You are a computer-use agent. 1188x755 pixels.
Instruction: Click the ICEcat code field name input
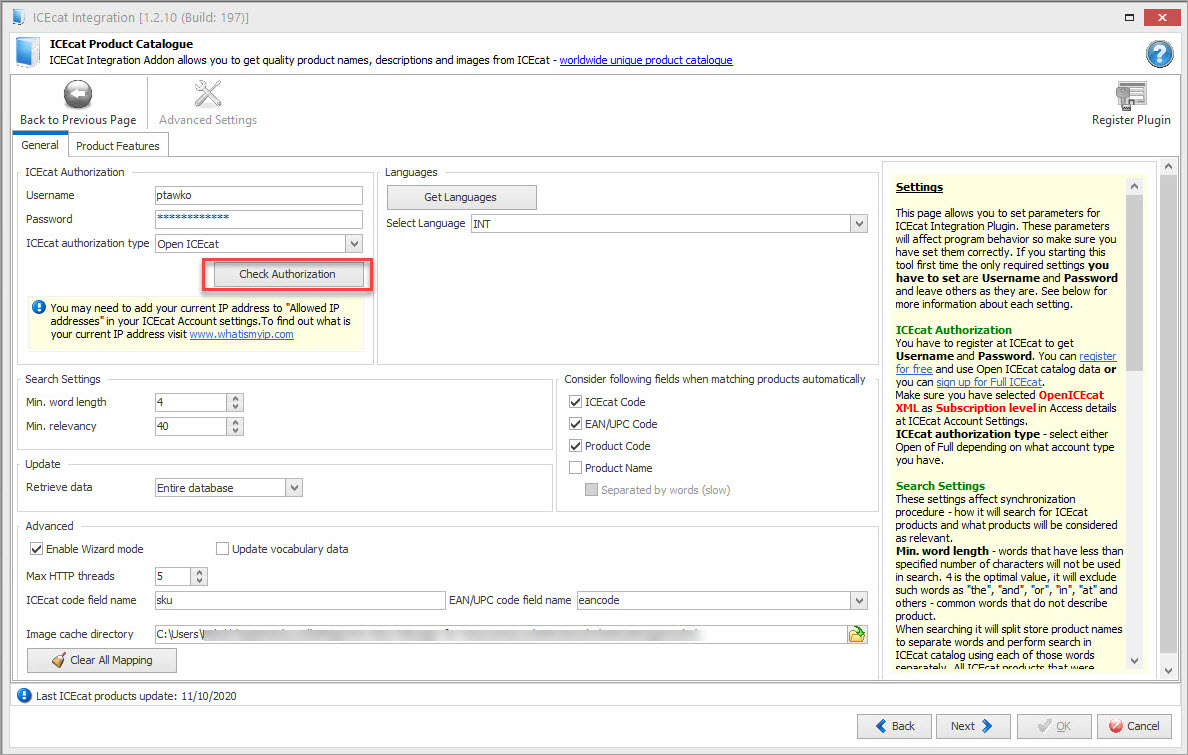coord(300,600)
